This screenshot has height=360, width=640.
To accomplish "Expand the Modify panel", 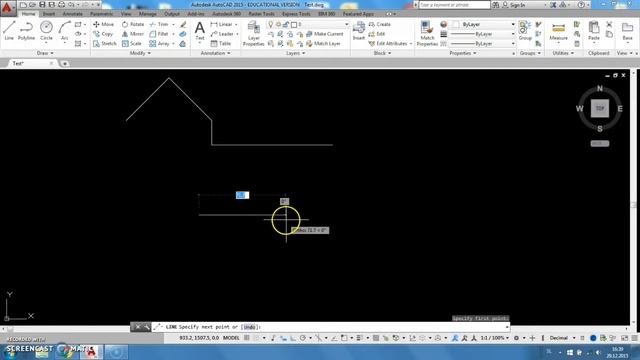I will click(140, 53).
